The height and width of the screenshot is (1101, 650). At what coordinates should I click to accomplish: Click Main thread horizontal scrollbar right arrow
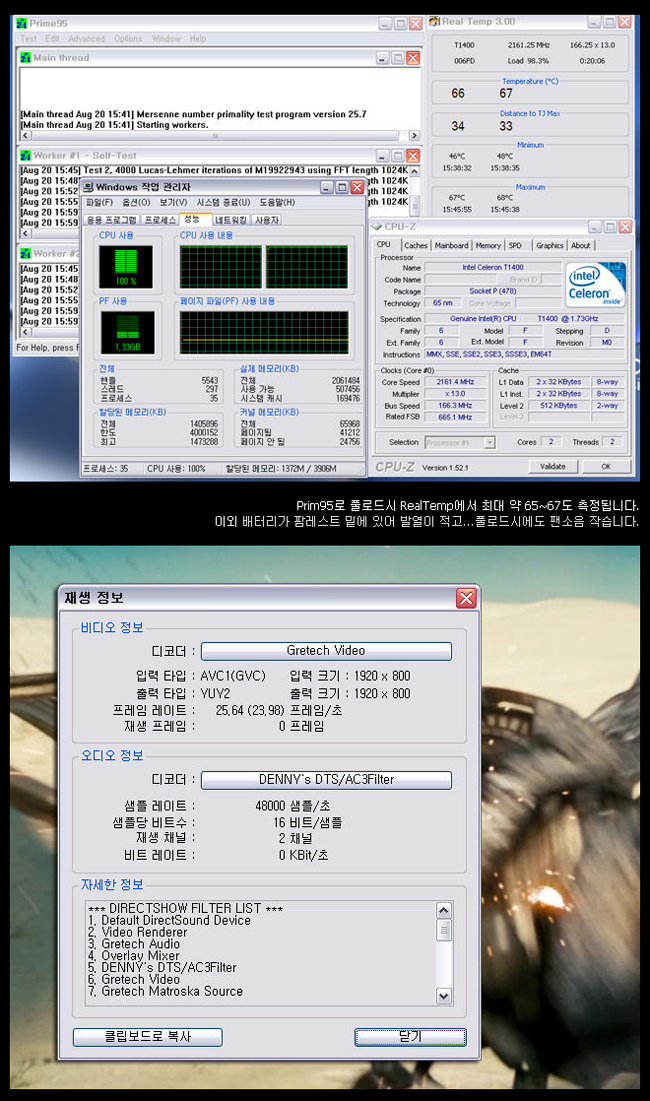[414, 135]
